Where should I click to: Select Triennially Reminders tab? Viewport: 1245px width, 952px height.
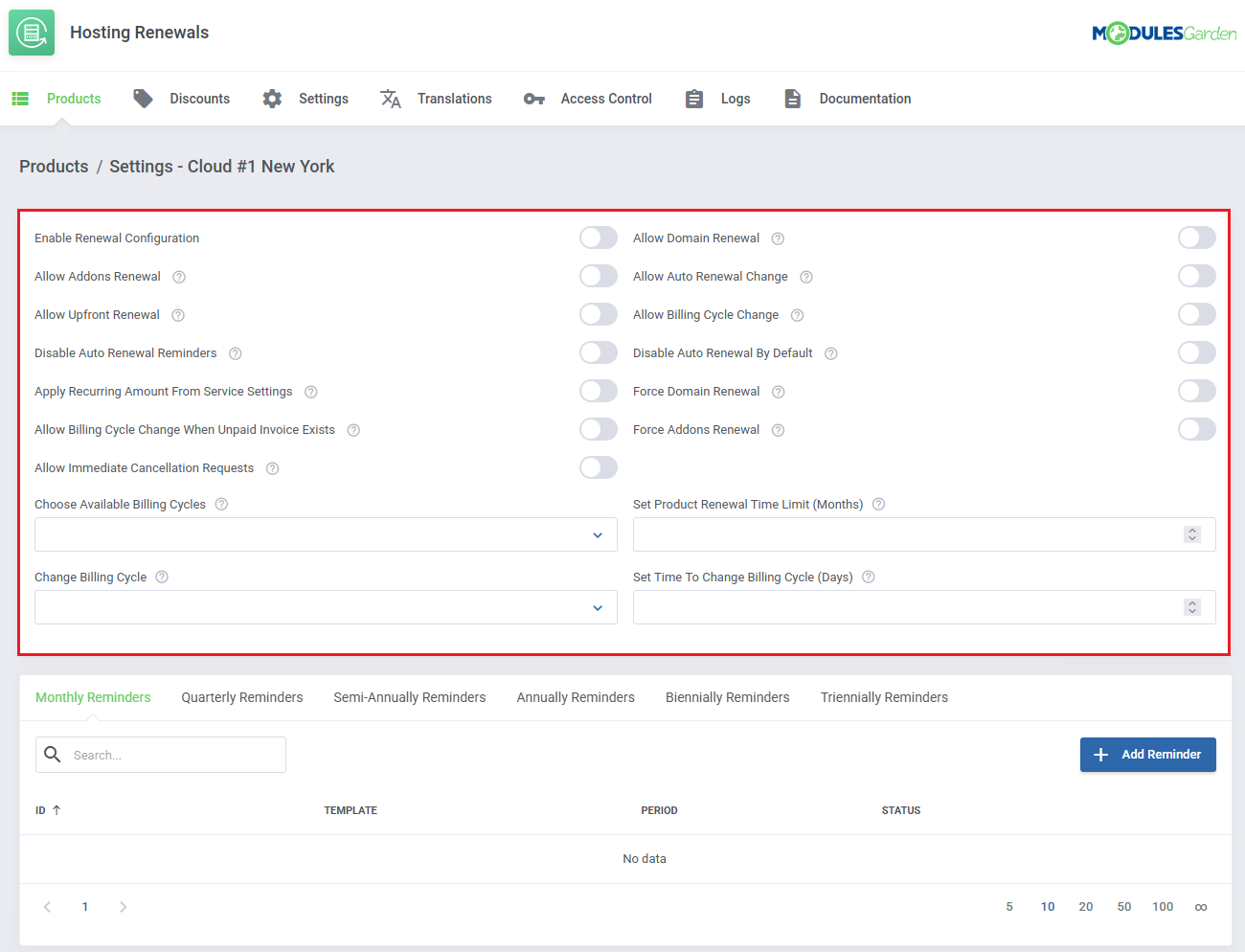[x=884, y=697]
